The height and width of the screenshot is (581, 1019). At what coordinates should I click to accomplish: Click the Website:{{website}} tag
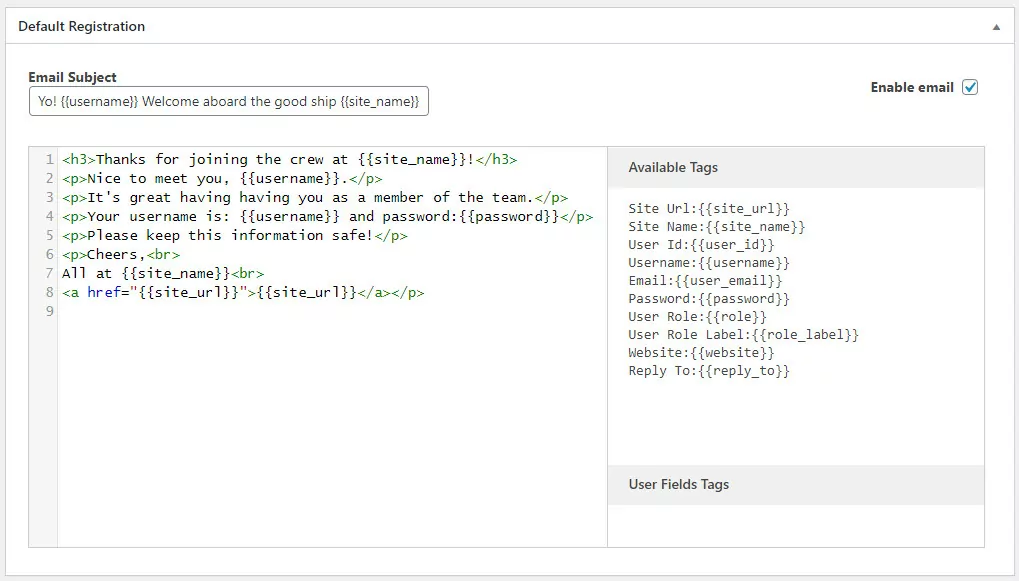701,353
